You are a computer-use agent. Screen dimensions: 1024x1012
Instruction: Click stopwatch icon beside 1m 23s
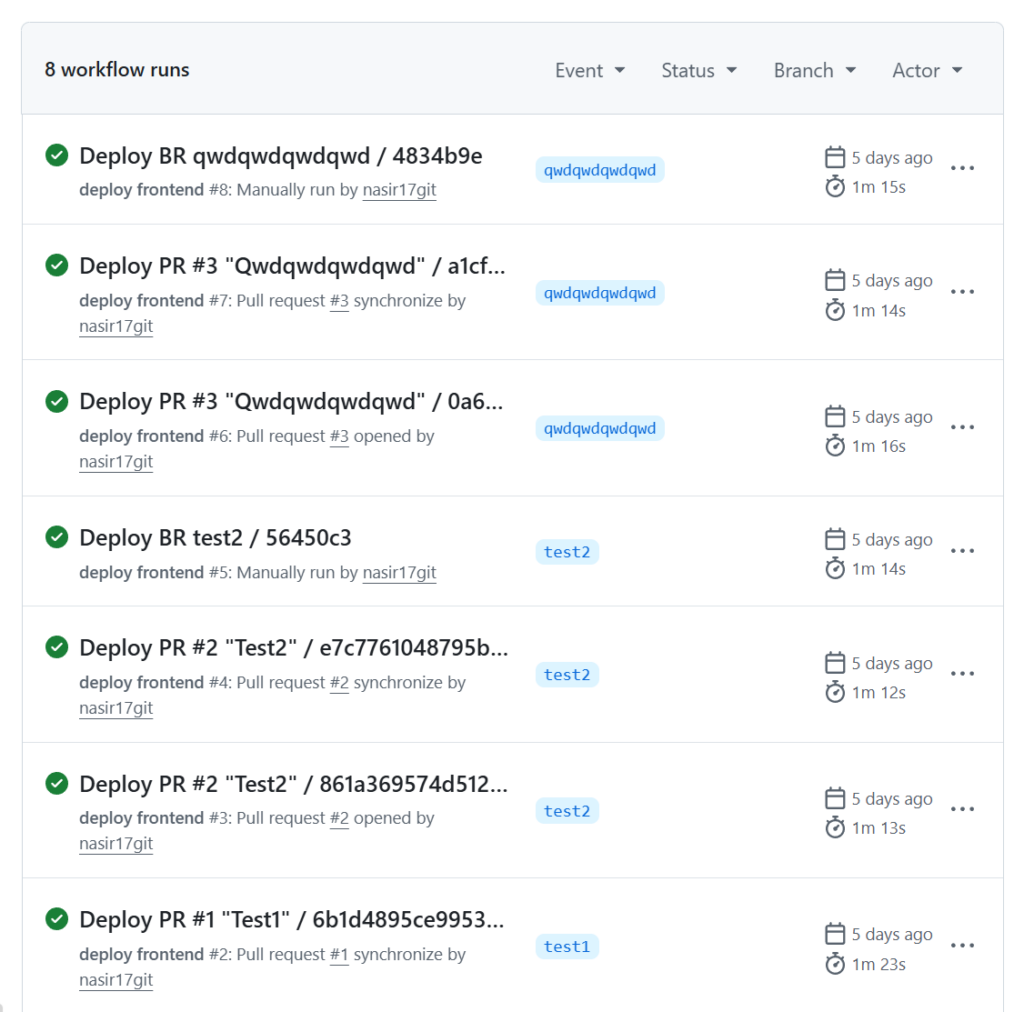pos(835,964)
